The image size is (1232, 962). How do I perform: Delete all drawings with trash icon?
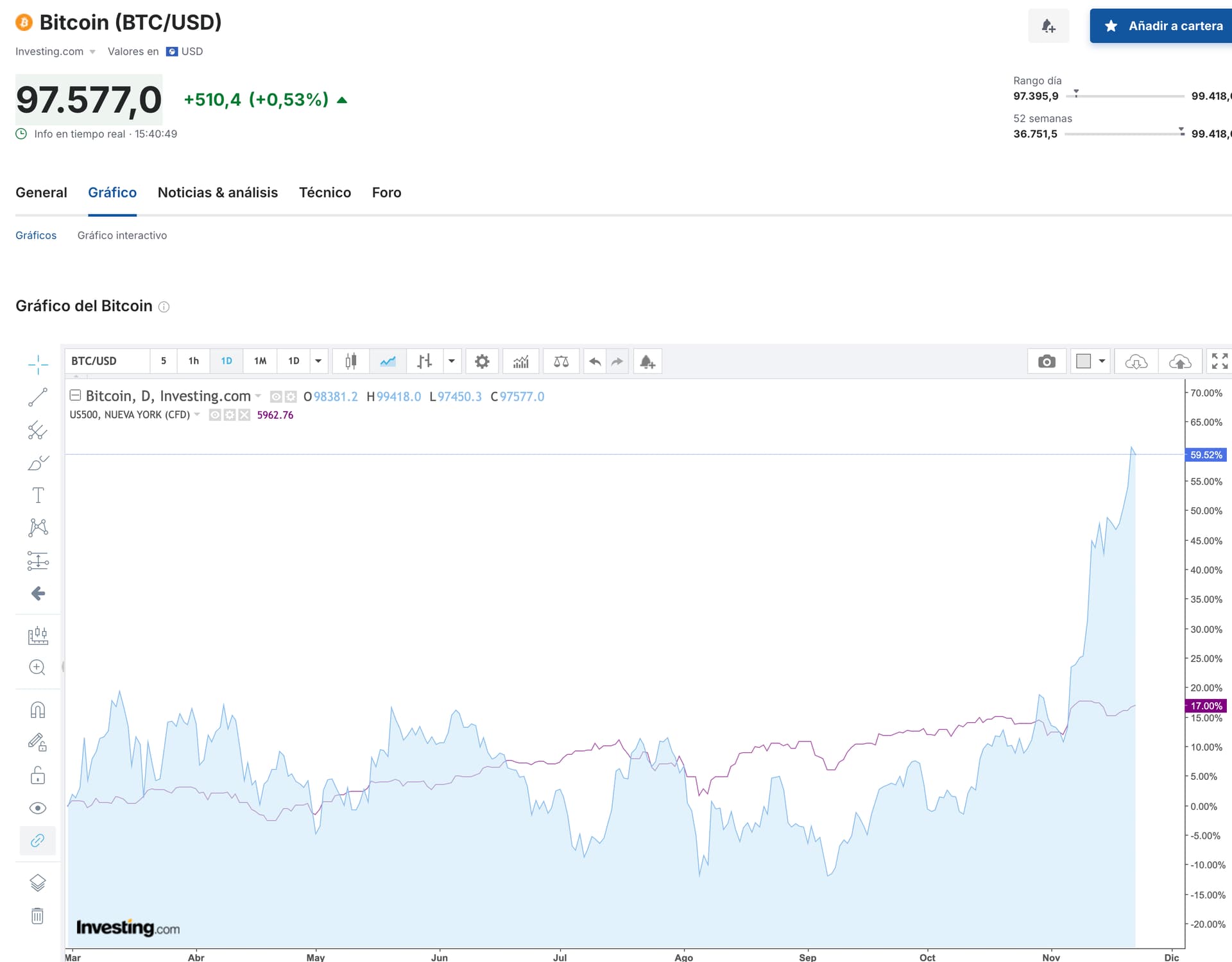click(38, 916)
